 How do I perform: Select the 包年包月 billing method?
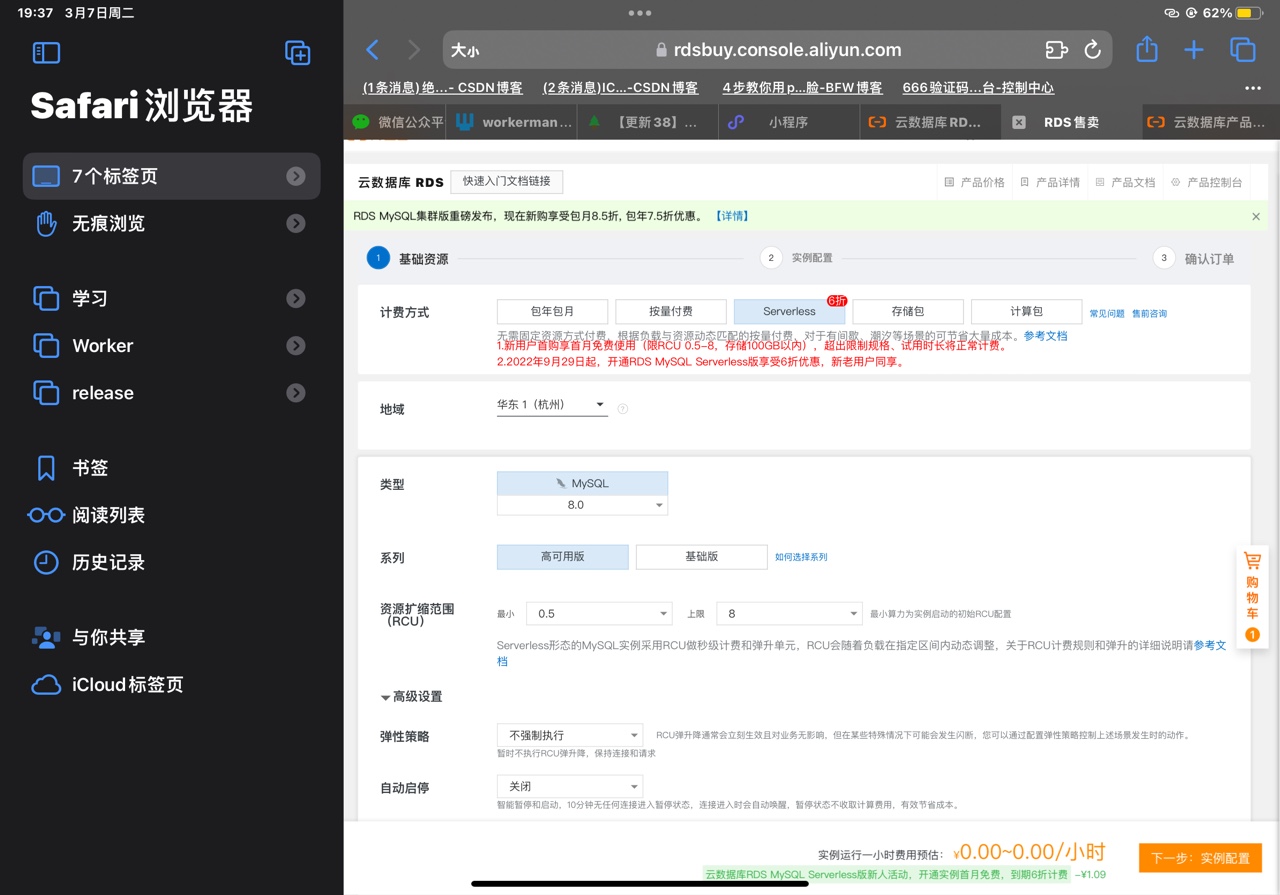point(552,311)
